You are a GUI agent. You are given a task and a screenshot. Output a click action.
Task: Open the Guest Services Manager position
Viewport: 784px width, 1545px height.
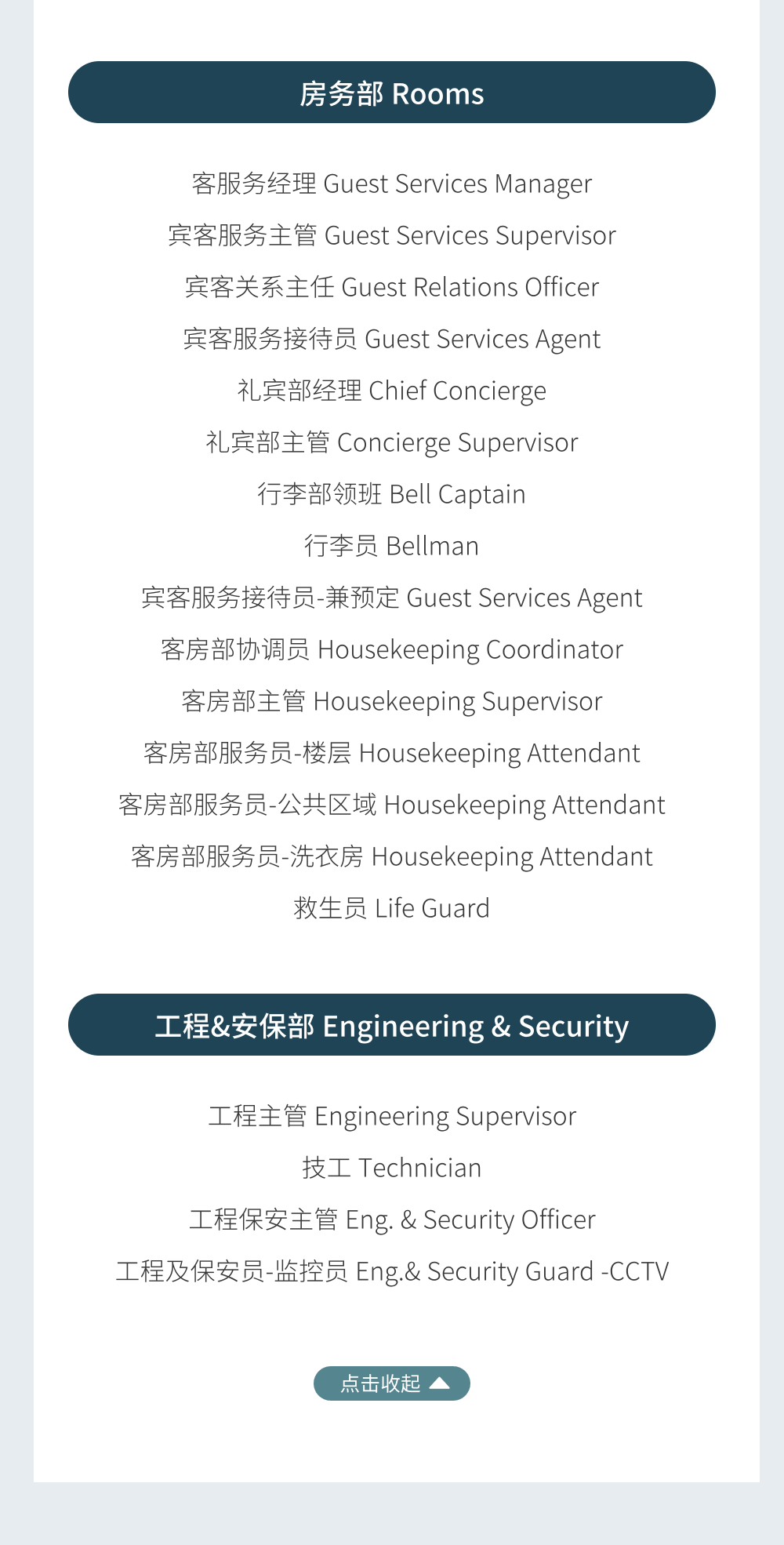point(392,184)
